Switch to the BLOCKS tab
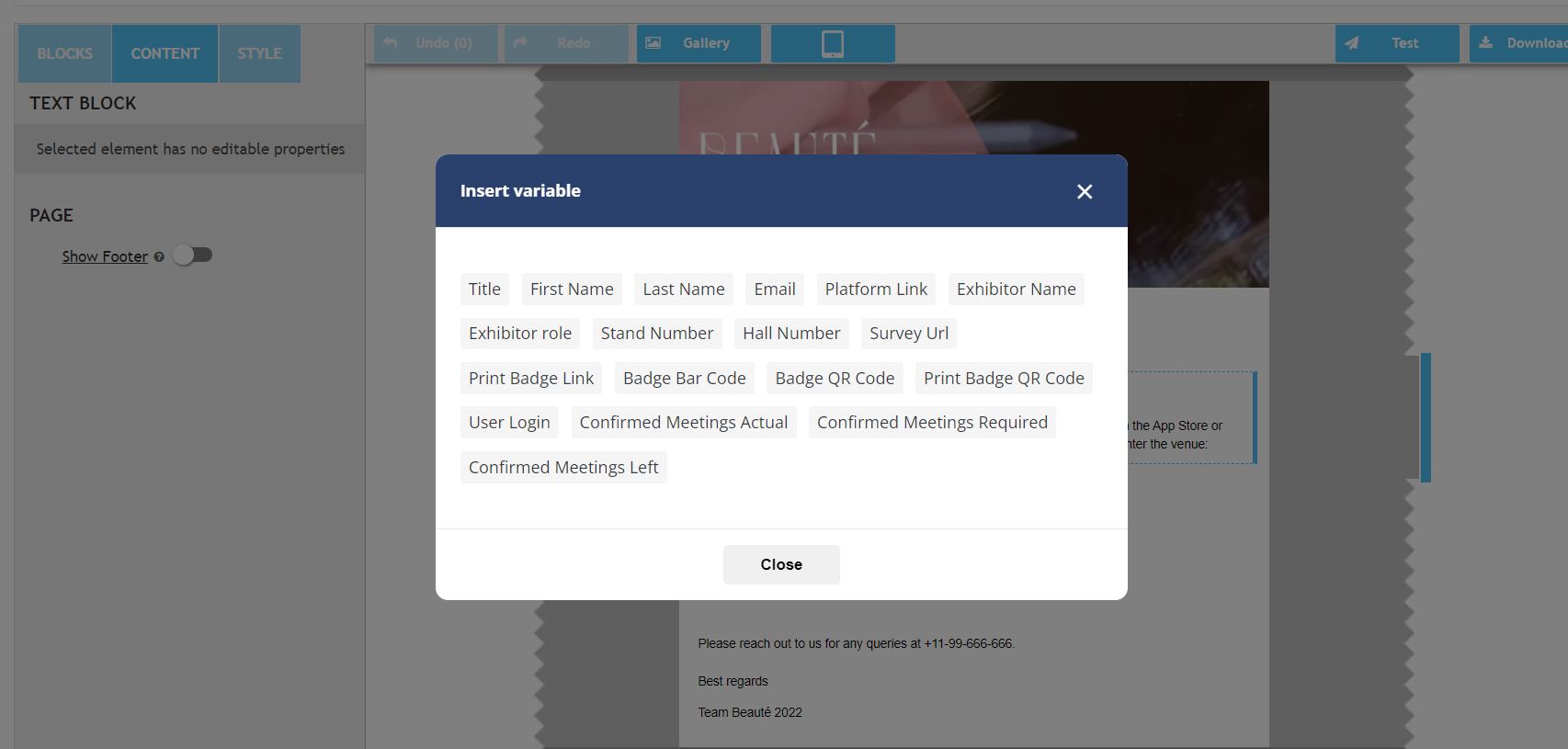1568x749 pixels. click(65, 53)
